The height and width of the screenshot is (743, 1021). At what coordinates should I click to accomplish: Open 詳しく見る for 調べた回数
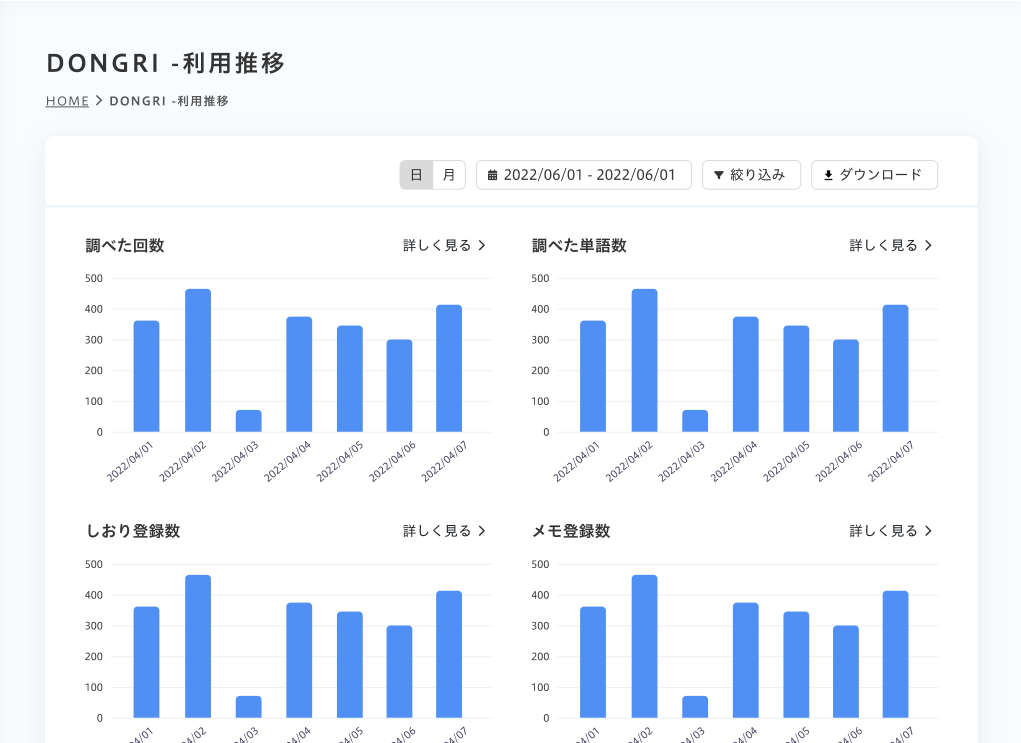click(444, 245)
